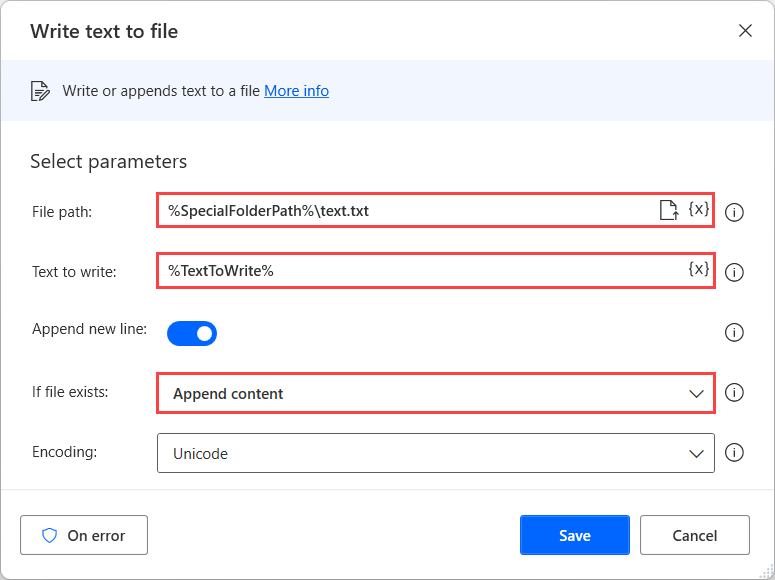Click the Select parameters heading
The height and width of the screenshot is (580, 775).
coord(109,162)
